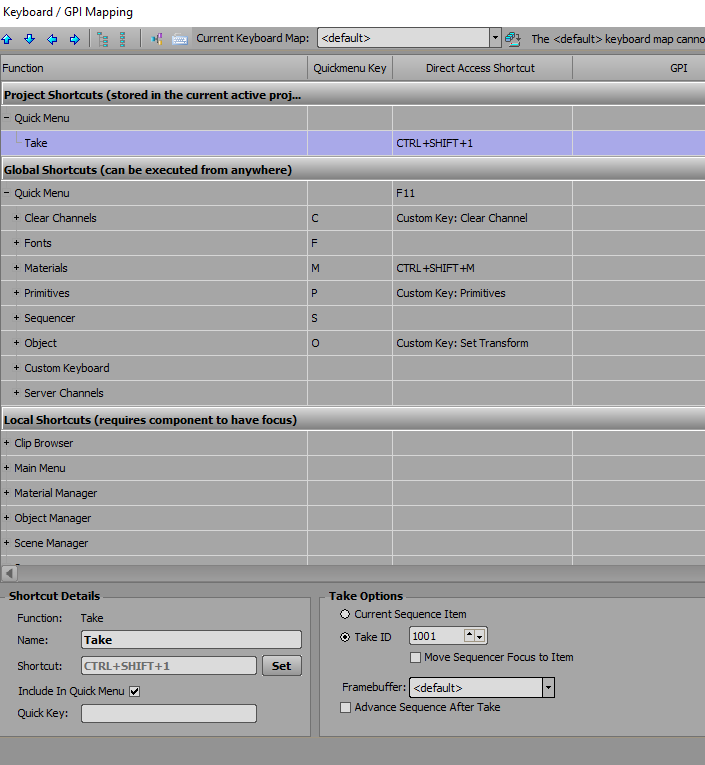Expand the Fonts node
705x765 pixels.
click(17, 242)
